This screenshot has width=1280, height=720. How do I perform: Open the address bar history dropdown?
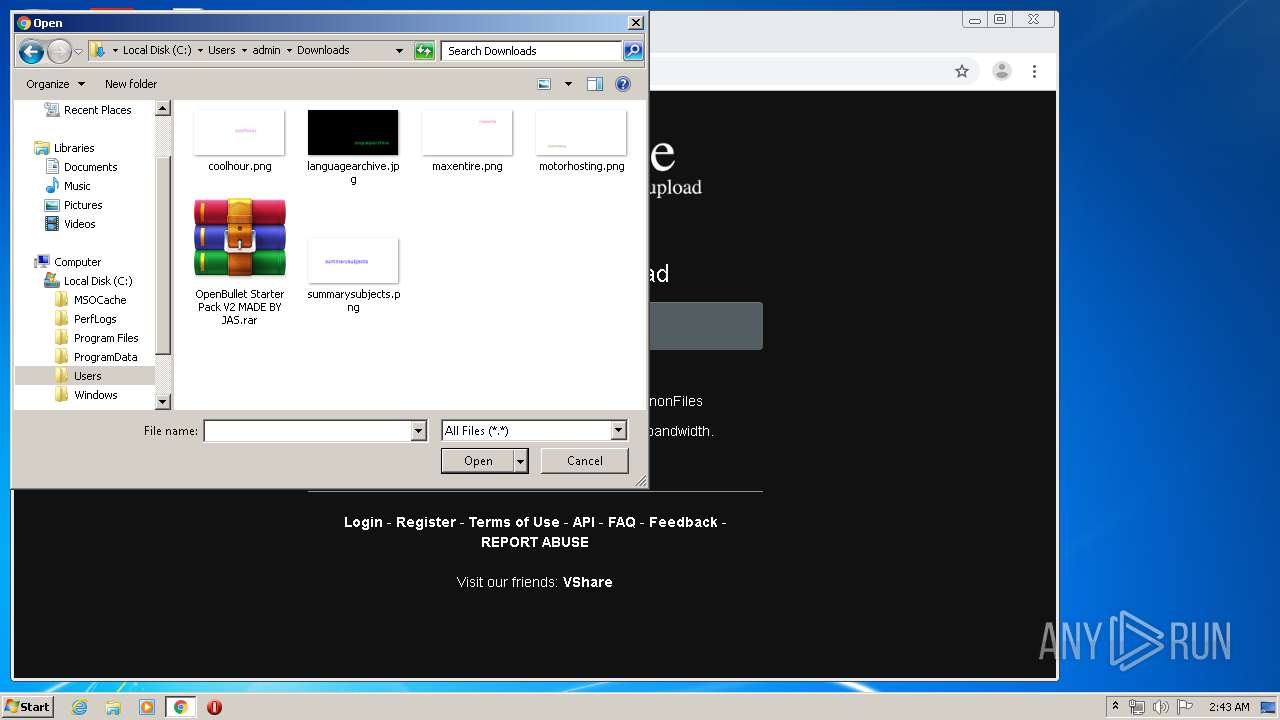coord(399,51)
